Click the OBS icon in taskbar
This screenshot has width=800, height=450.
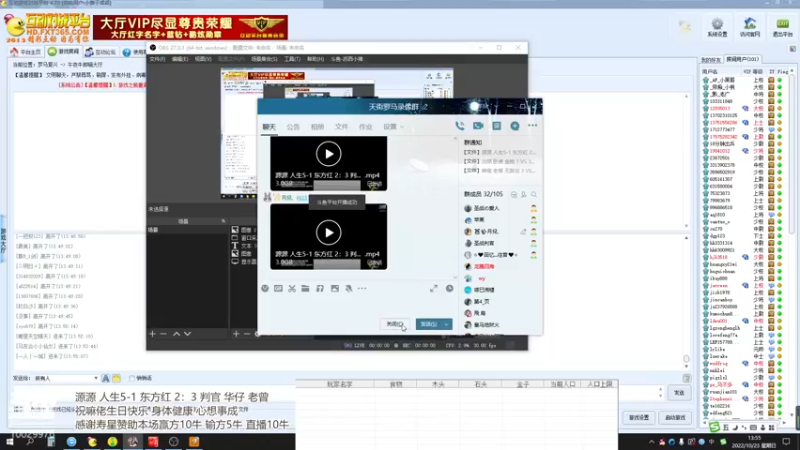pos(173,442)
